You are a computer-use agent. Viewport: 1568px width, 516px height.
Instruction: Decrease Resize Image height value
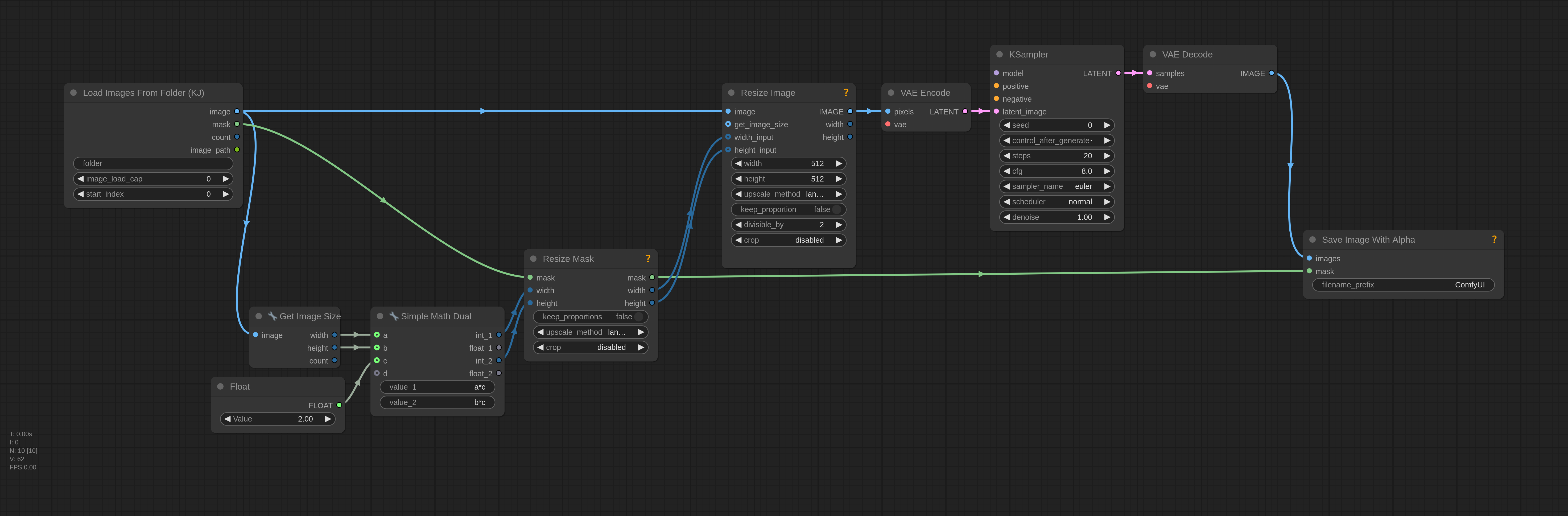[738, 179]
